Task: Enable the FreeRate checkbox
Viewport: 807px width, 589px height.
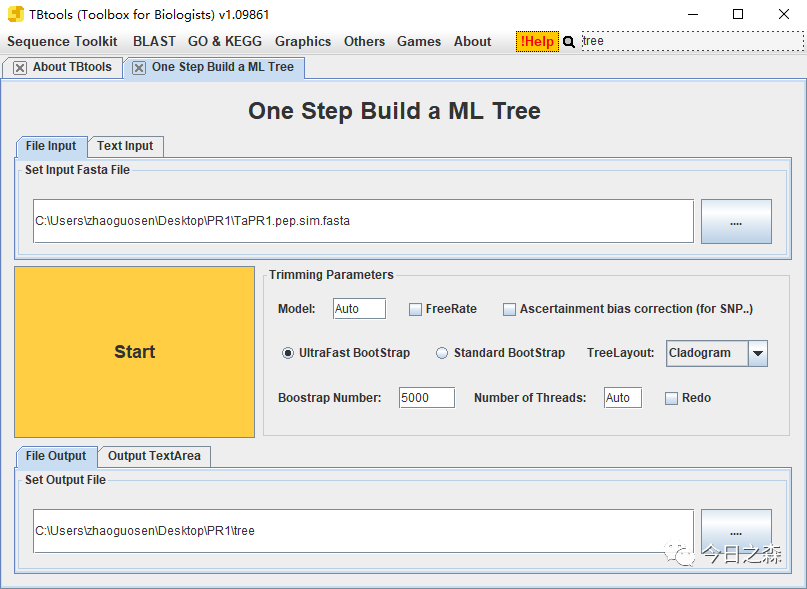Action: [415, 309]
